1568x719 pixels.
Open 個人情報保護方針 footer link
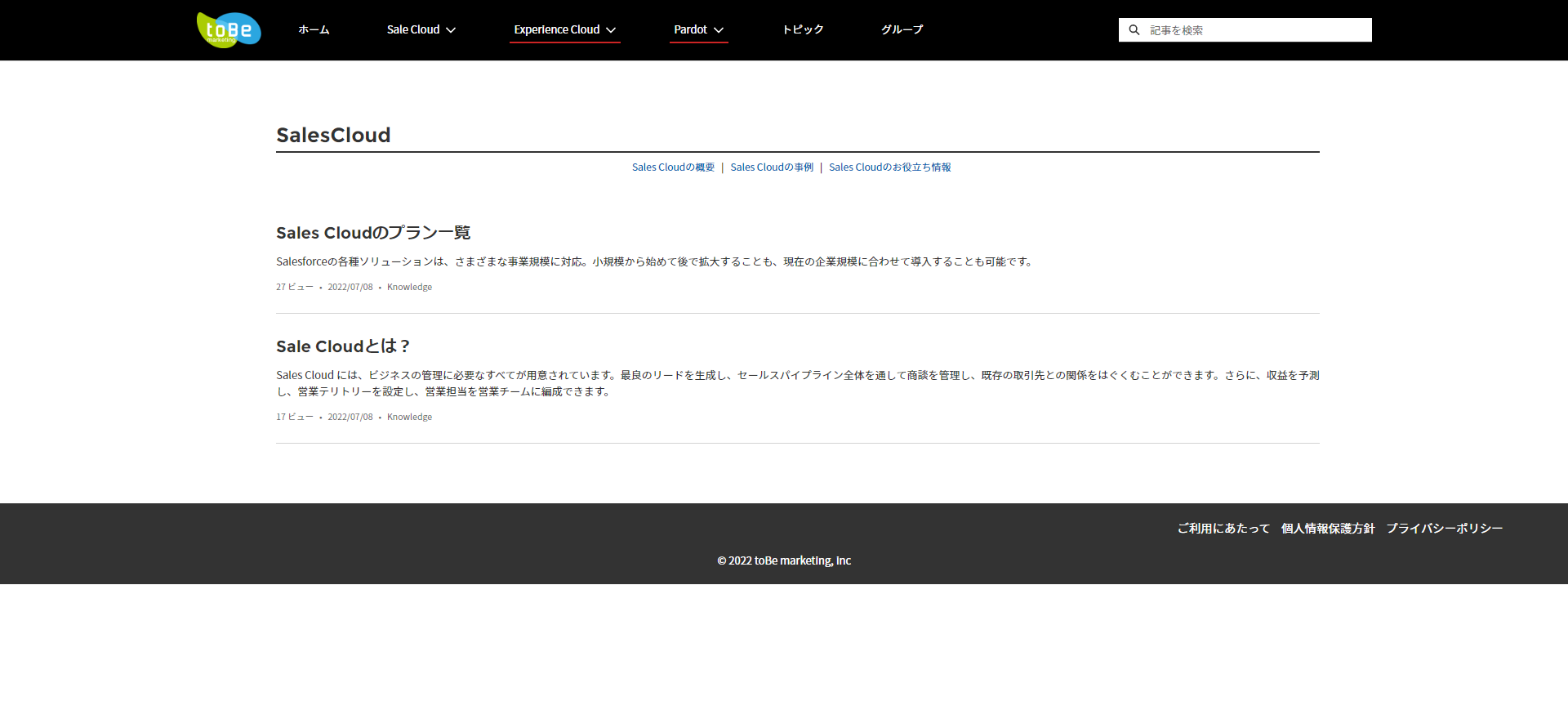click(1328, 529)
